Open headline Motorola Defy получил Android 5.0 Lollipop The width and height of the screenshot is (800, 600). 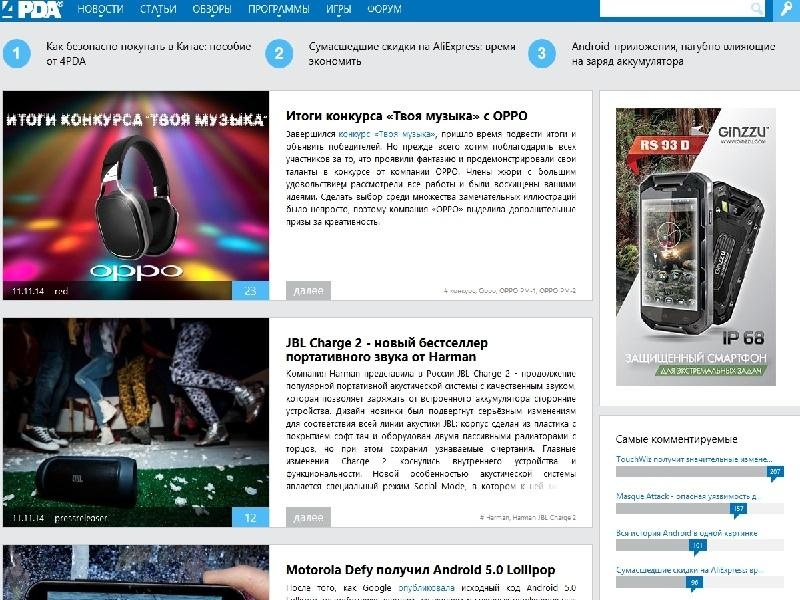(420, 570)
